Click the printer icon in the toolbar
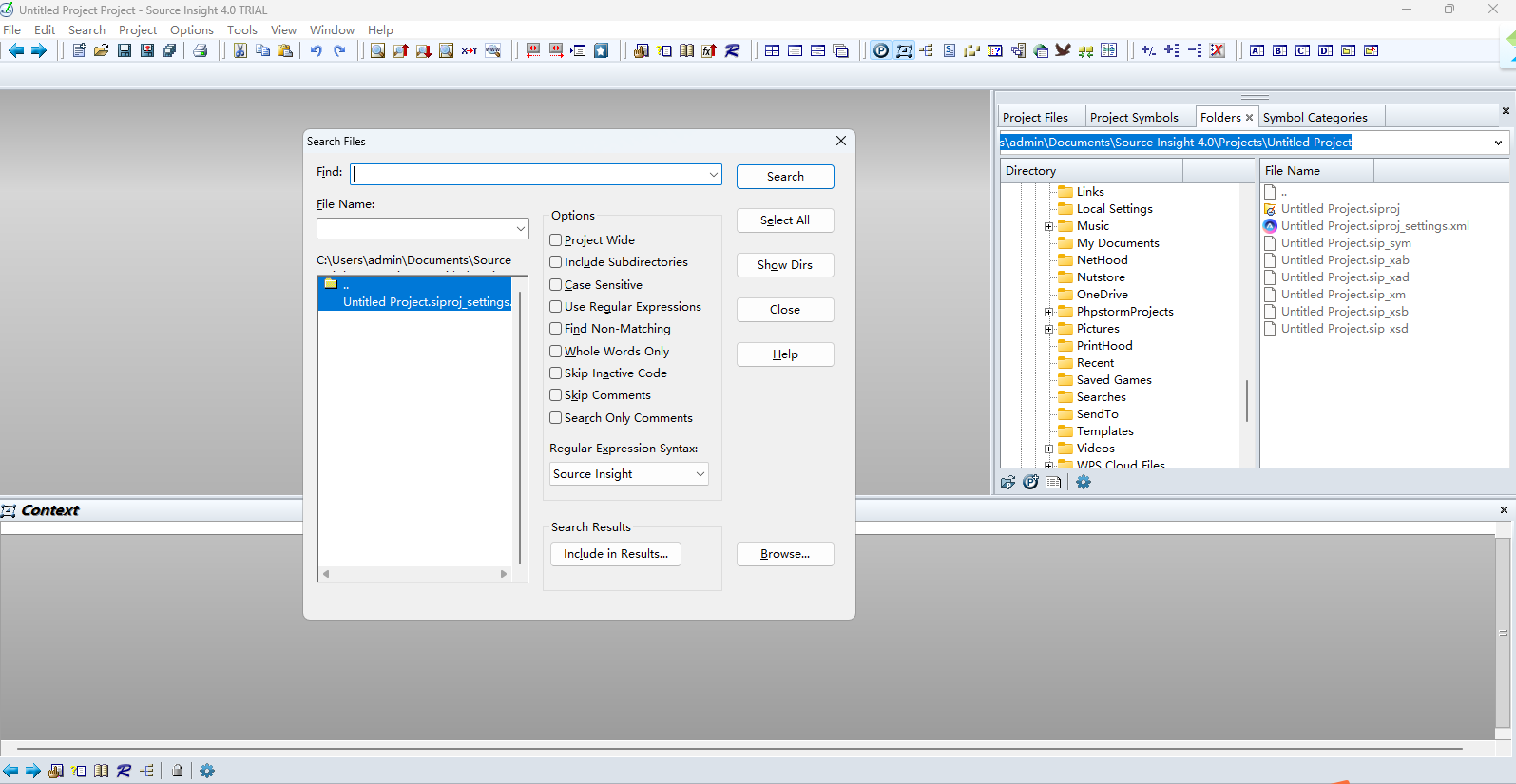Image resolution: width=1516 pixels, height=784 pixels. tap(201, 50)
